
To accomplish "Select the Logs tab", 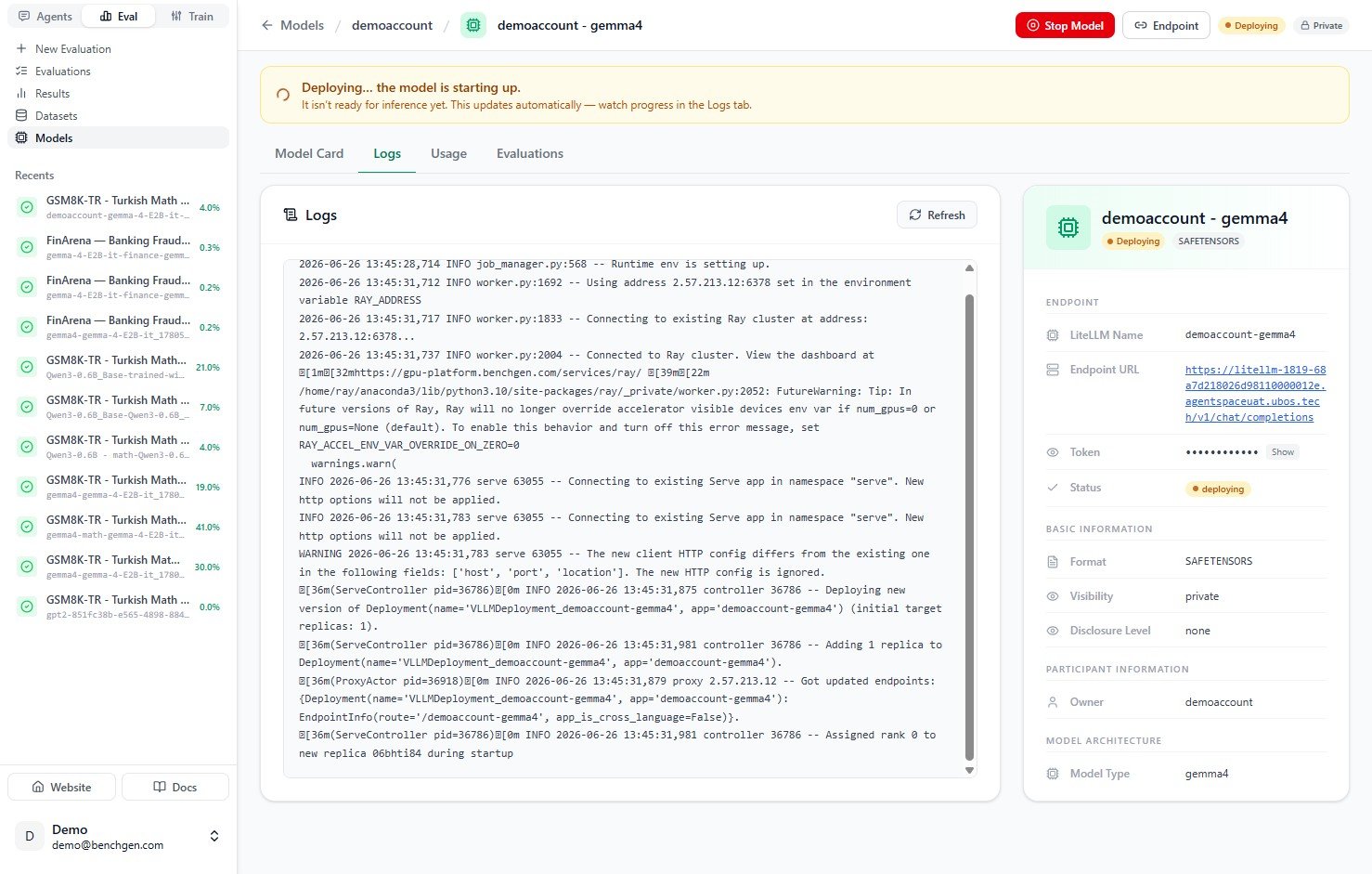I will point(387,153).
